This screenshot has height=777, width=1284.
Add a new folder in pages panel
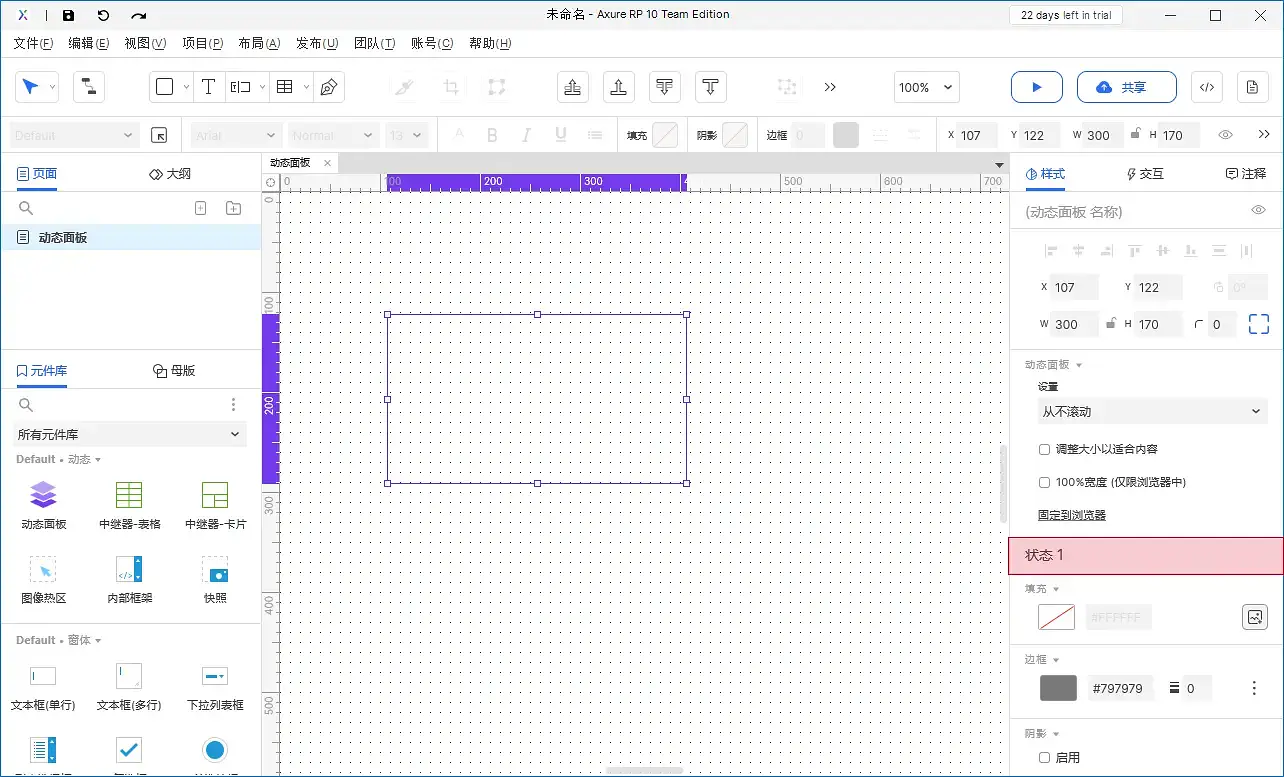[x=233, y=208]
